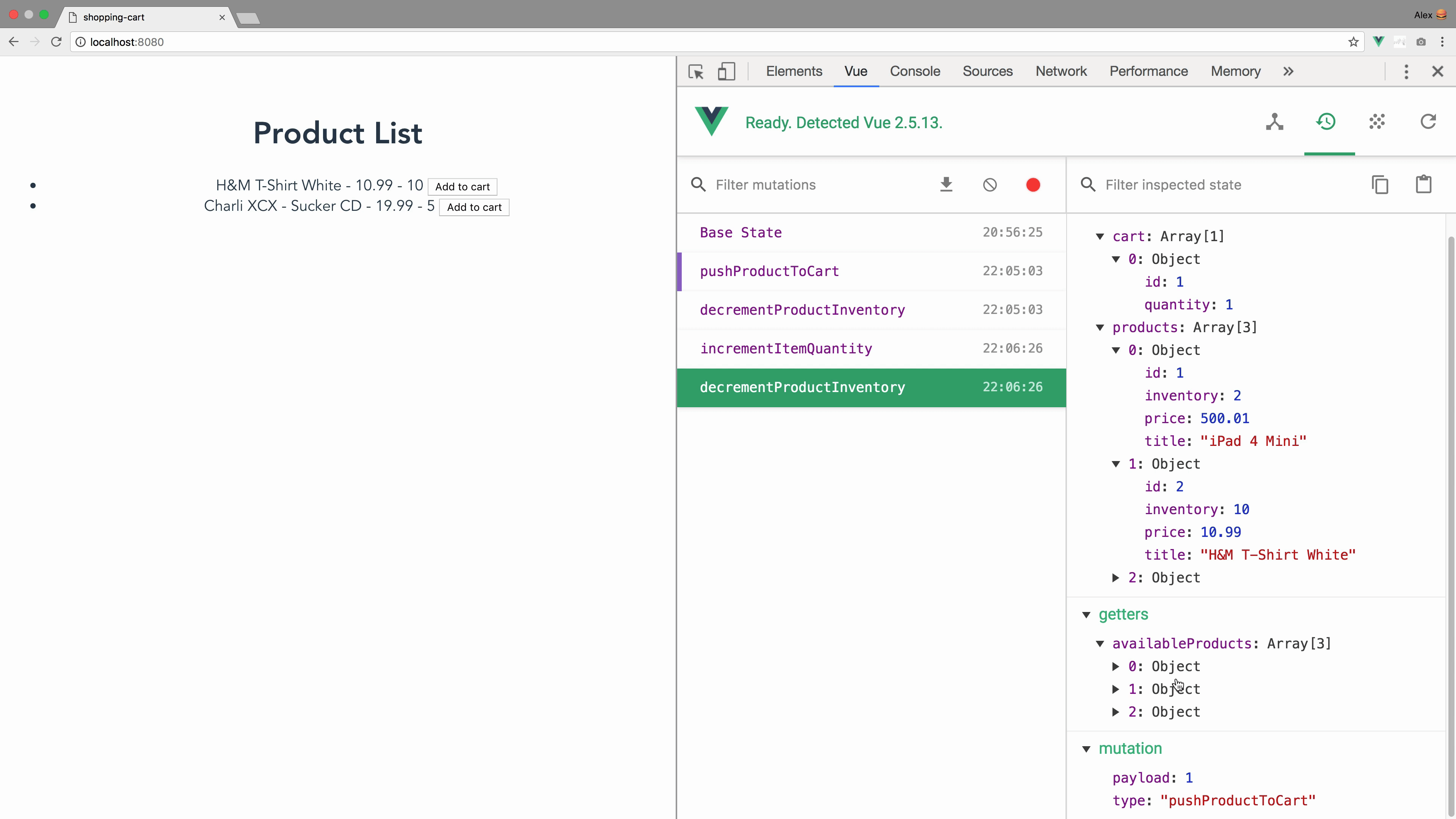Click the commit all mutations download icon
The width and height of the screenshot is (1456, 819).
tap(946, 185)
